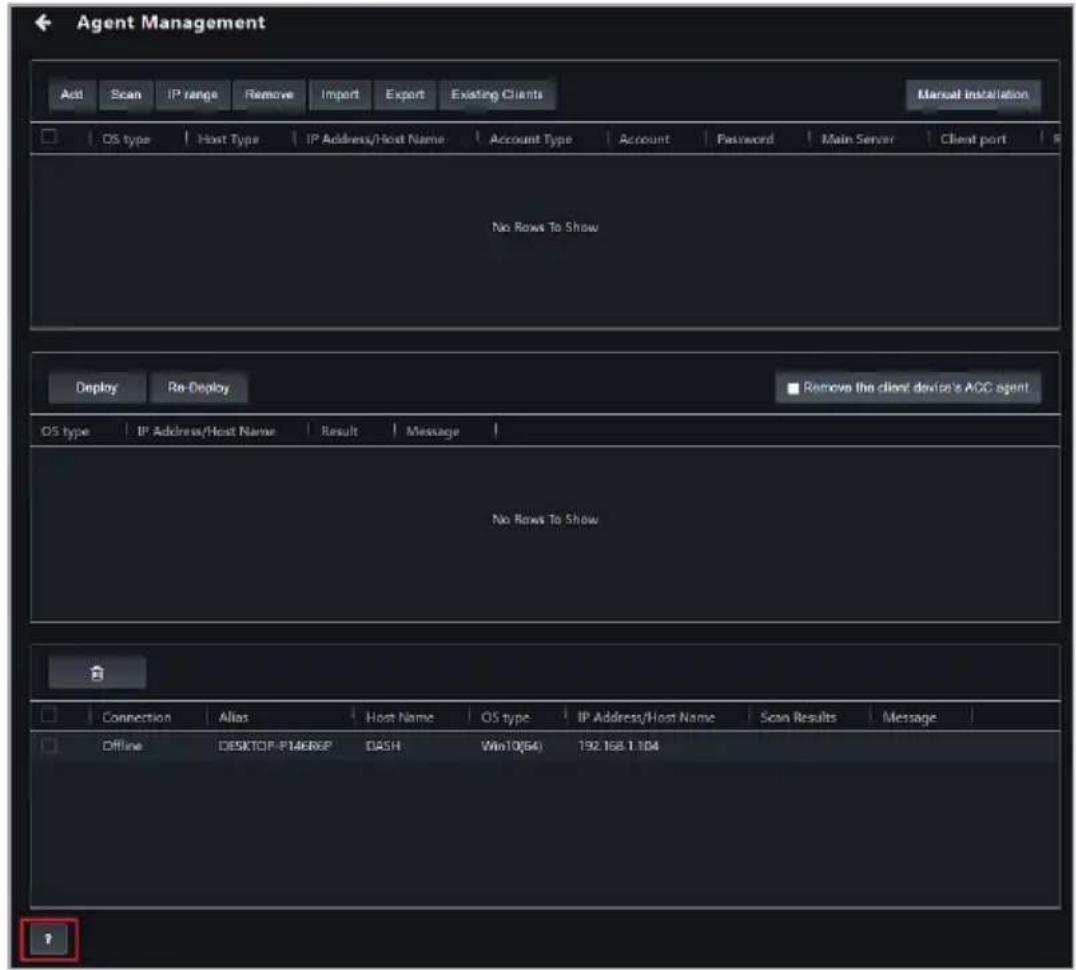Open Existing Clients list
The height and width of the screenshot is (970, 1076).
(x=497, y=95)
